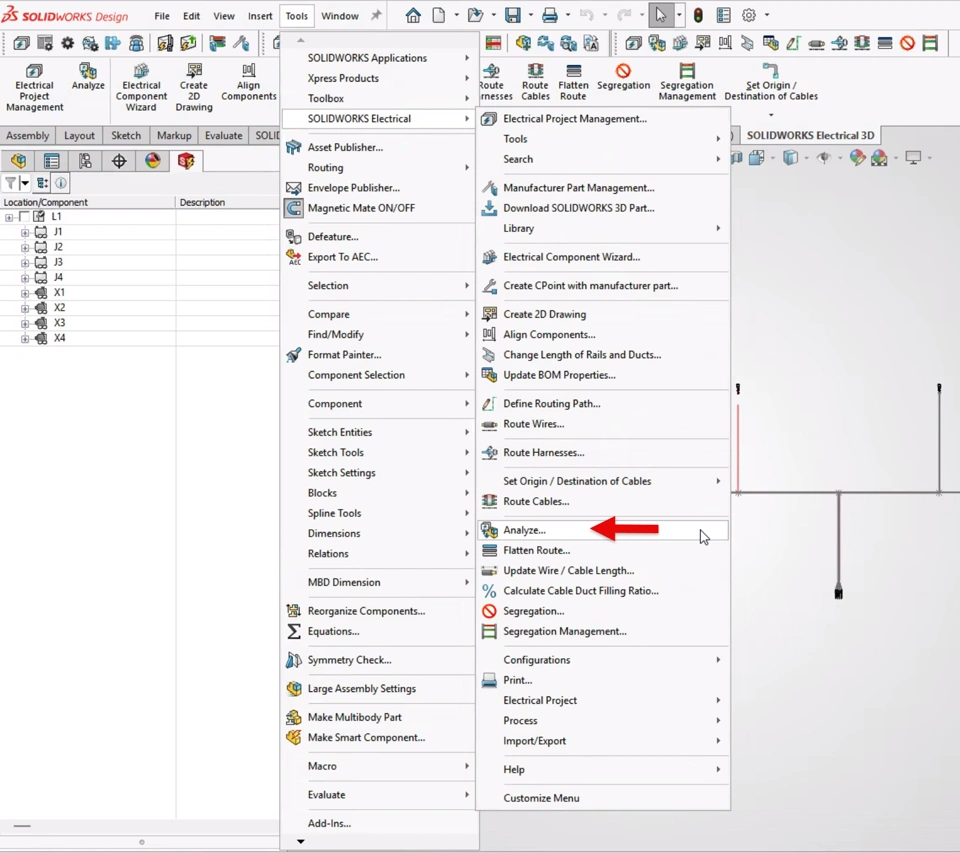Select Calculate Cable Duct Filling Ratio...
The image size is (960, 853).
[603, 591]
